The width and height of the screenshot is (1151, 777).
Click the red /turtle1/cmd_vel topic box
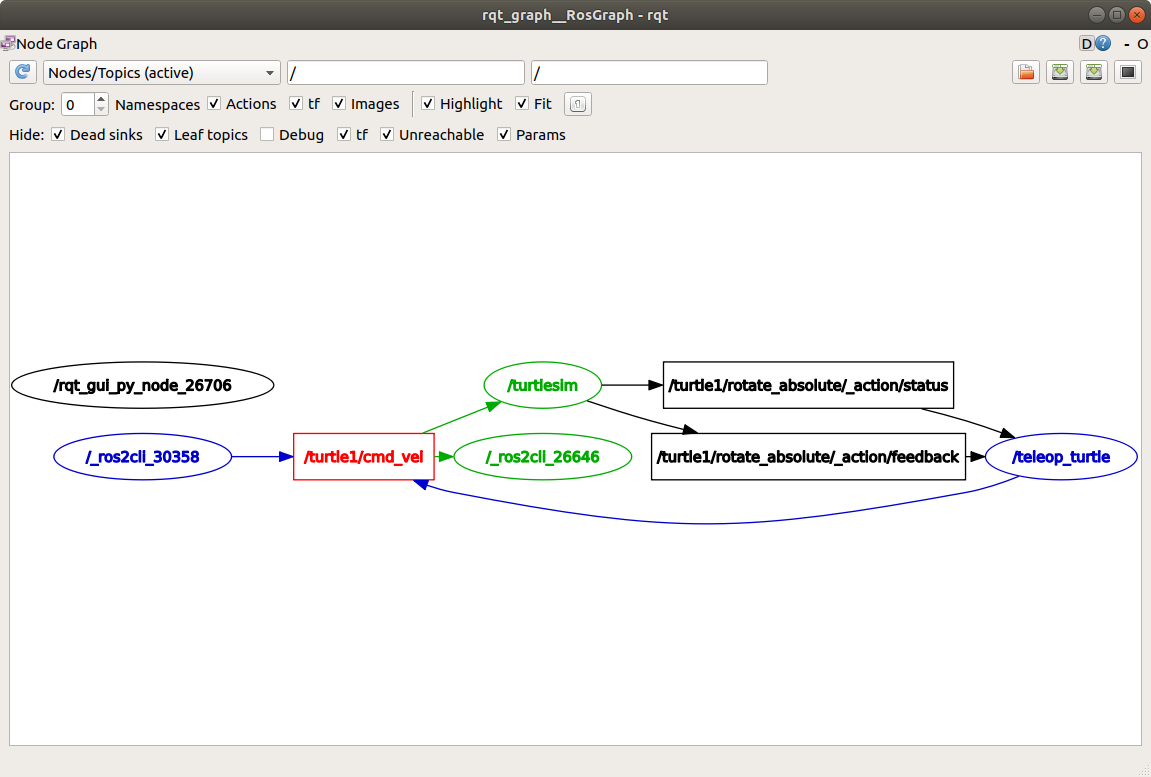[x=364, y=457]
